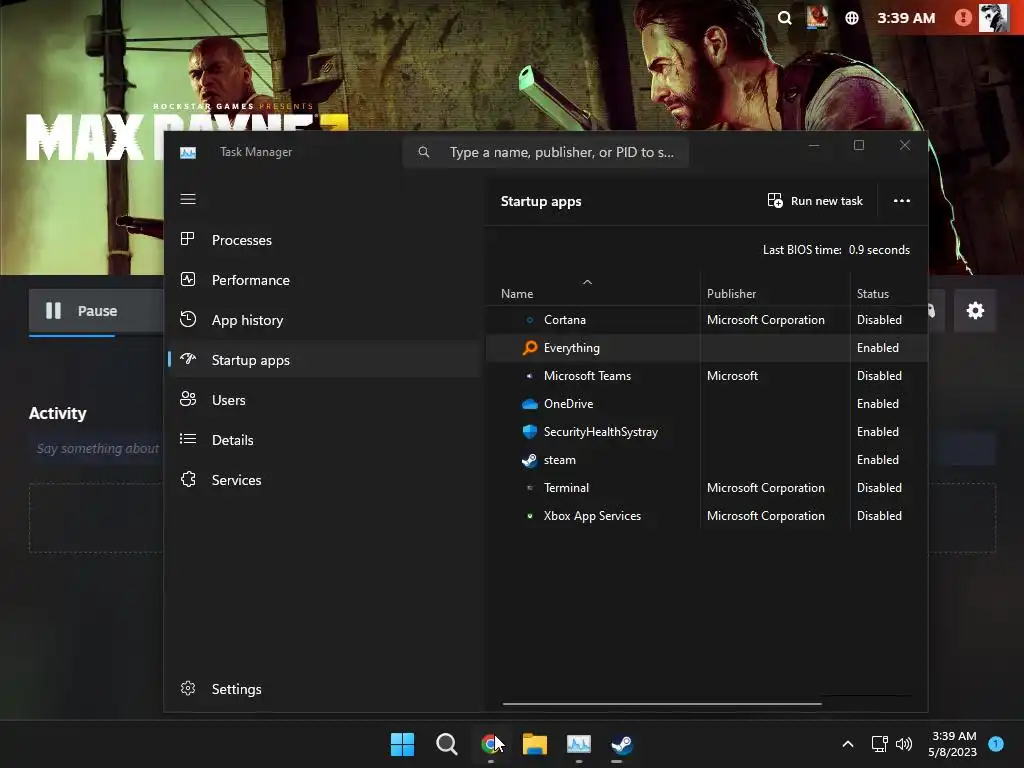Click the Performance pulse icon
This screenshot has width=1024, height=768.
[187, 280]
